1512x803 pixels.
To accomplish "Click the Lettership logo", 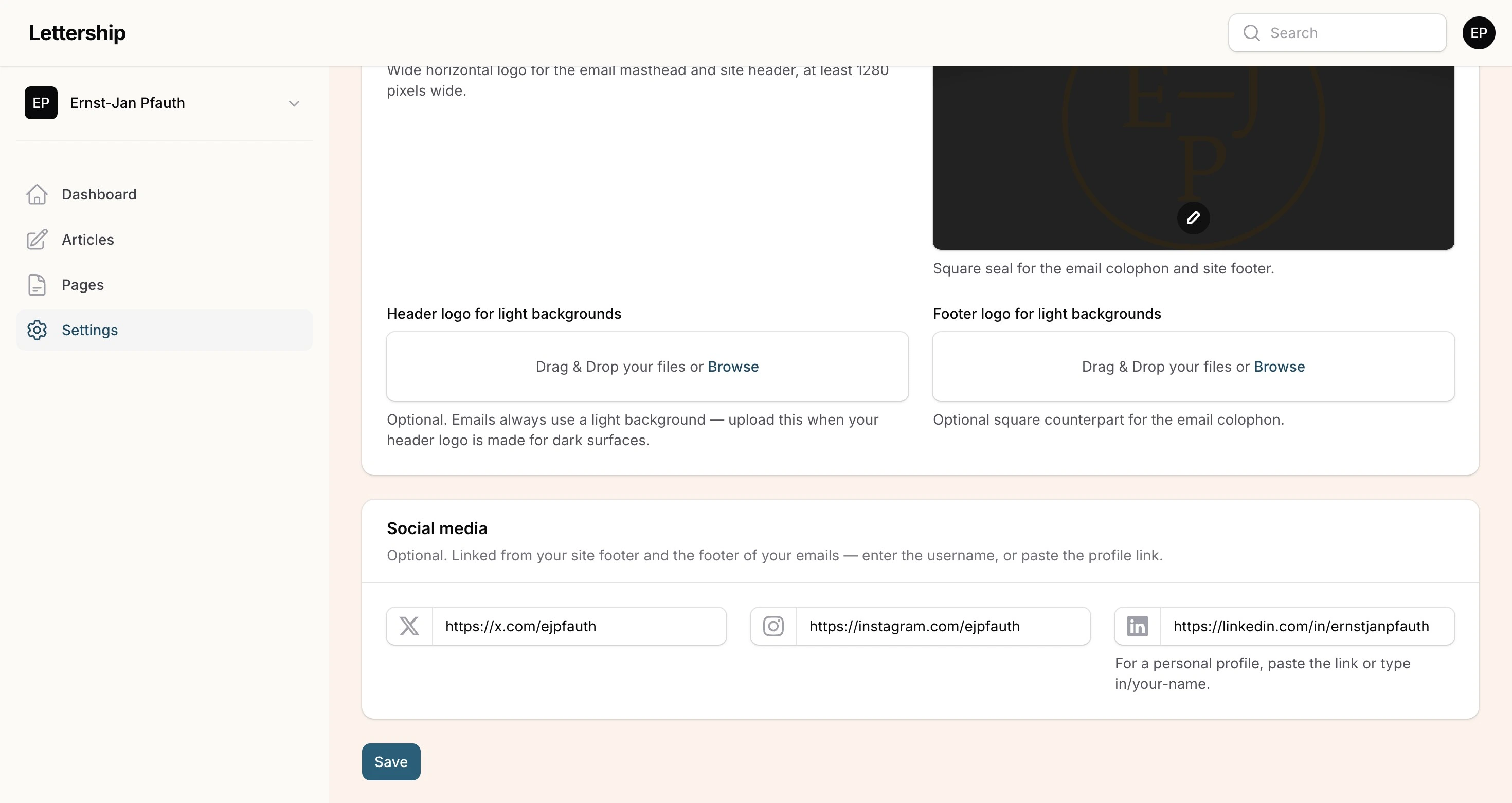I will (77, 33).
